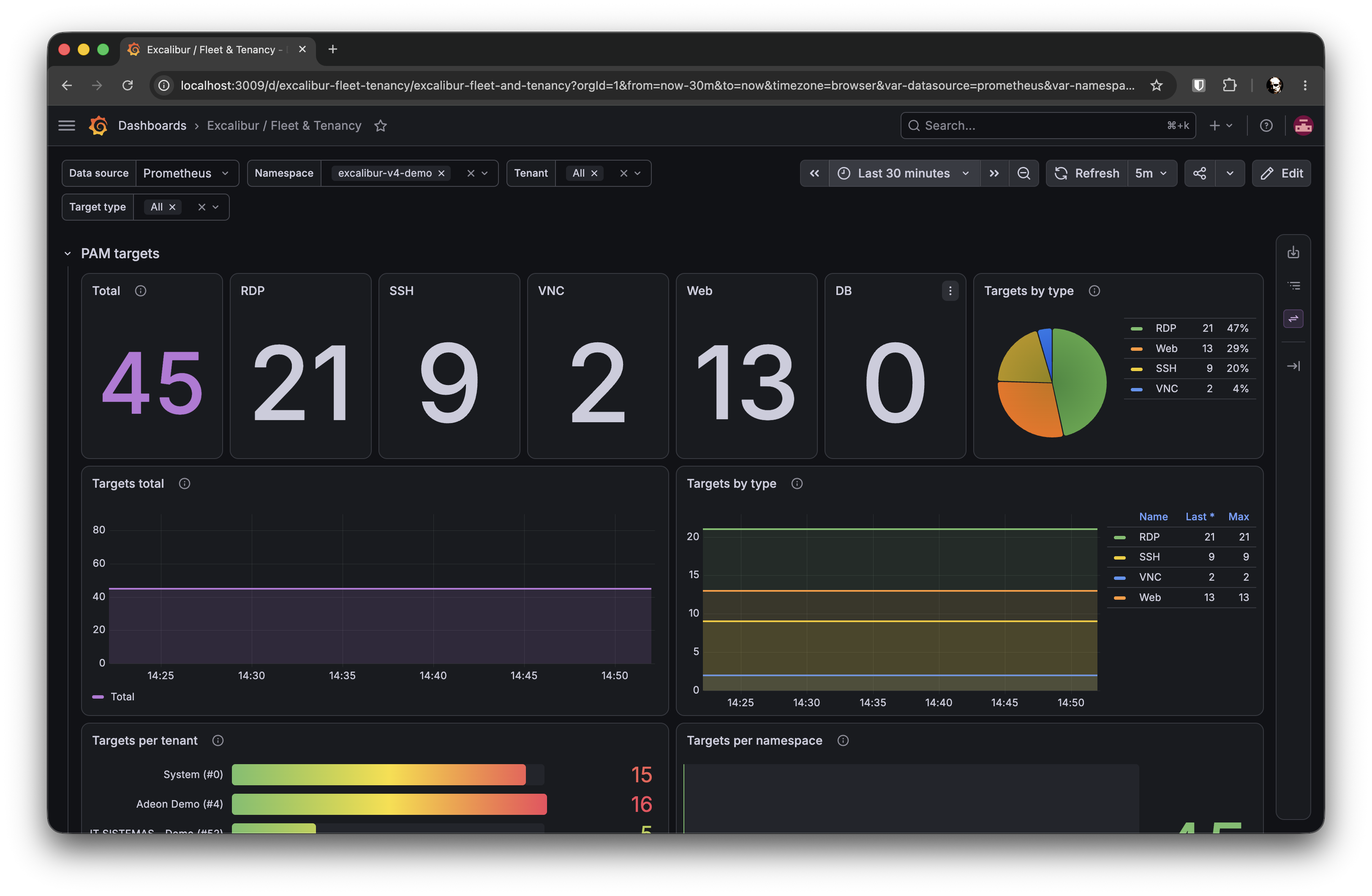Viewport: 1372px width, 896px height.
Task: Clear all Namespace selections
Action: tap(471, 173)
